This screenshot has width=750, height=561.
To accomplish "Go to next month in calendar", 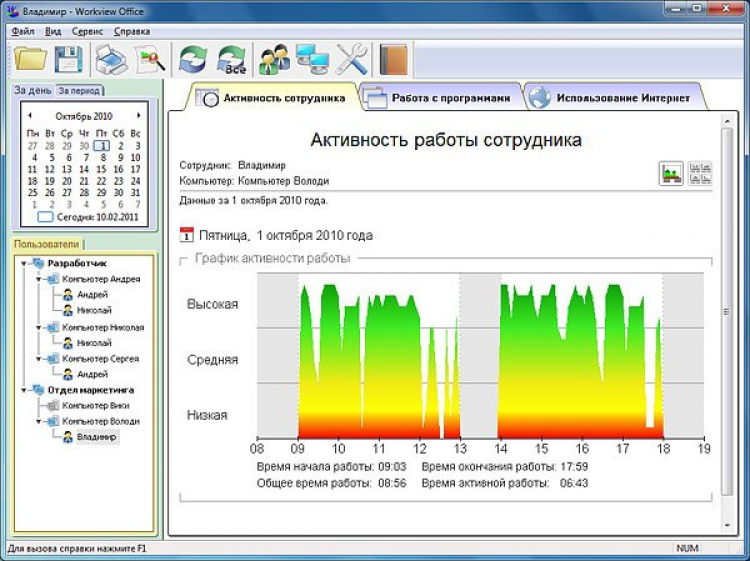I will 139,115.
